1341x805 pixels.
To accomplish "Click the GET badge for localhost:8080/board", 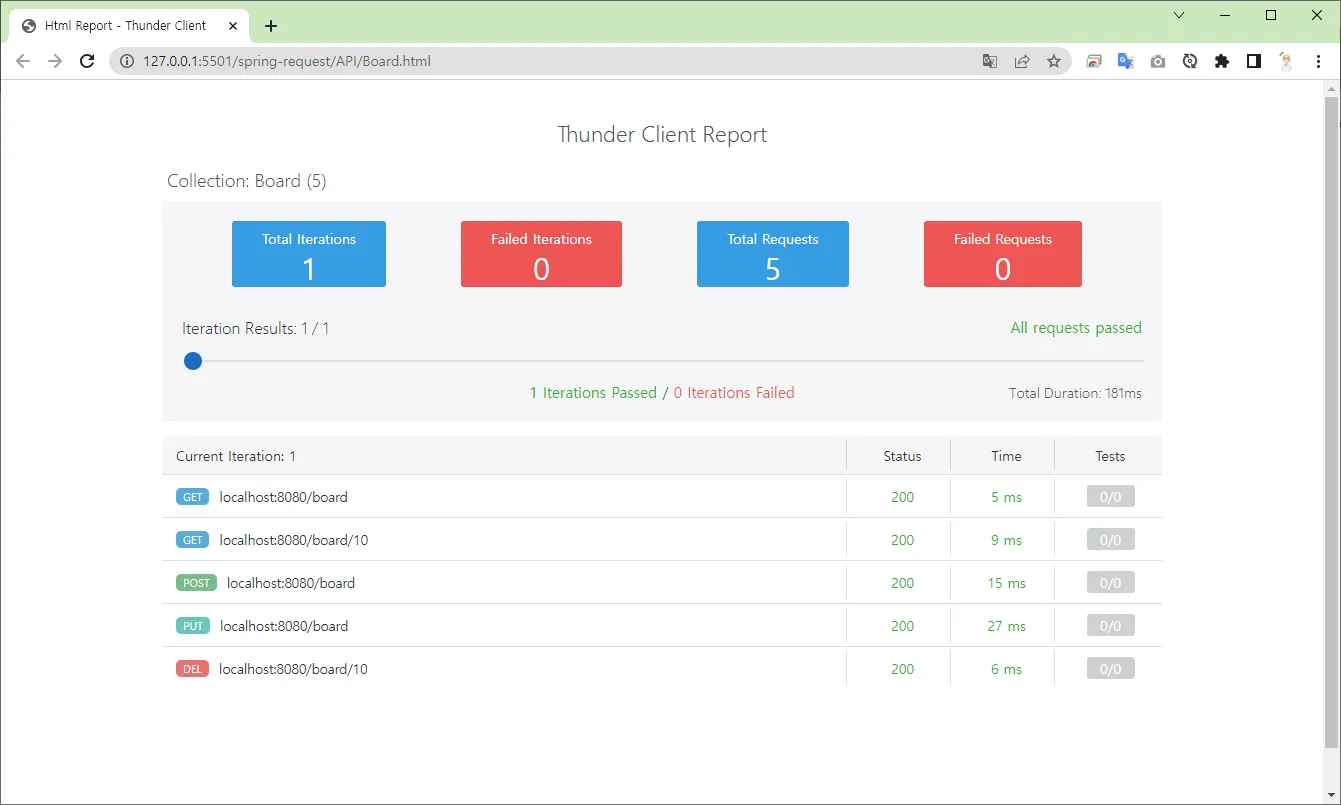I will click(x=192, y=497).
